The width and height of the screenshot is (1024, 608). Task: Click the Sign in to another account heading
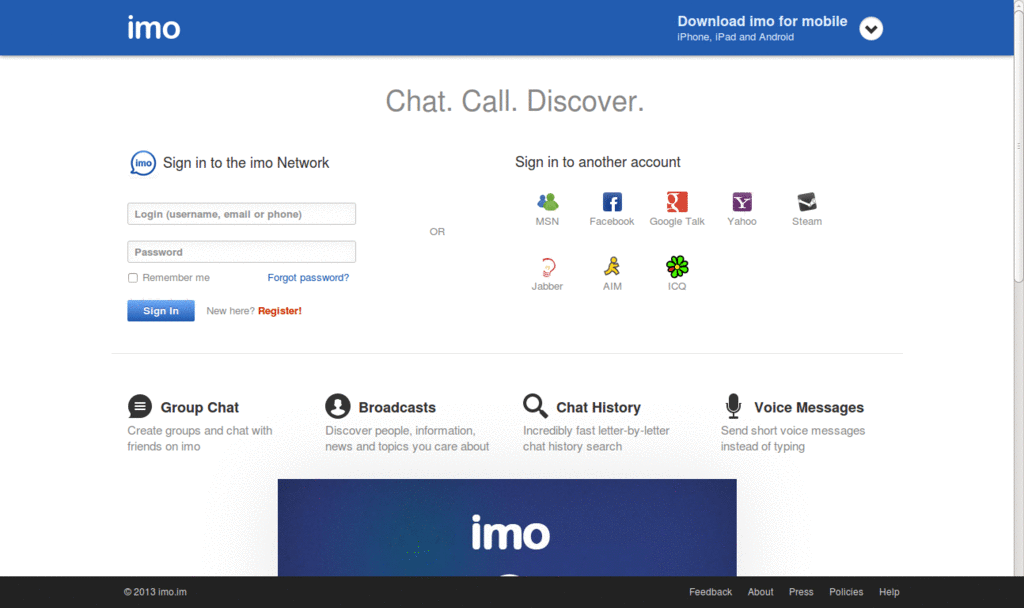point(598,162)
